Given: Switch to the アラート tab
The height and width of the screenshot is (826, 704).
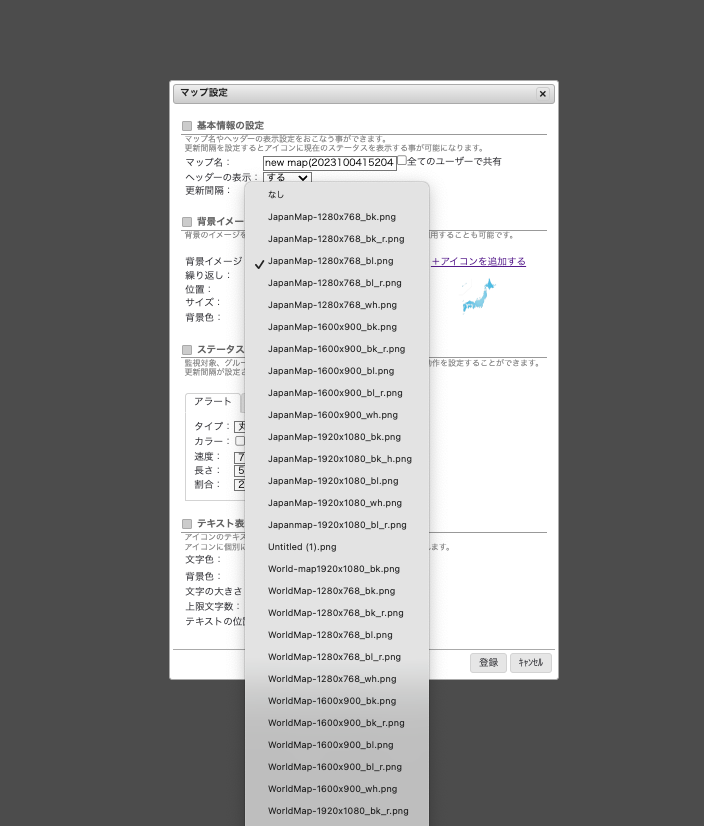Looking at the screenshot, I should (x=213, y=401).
